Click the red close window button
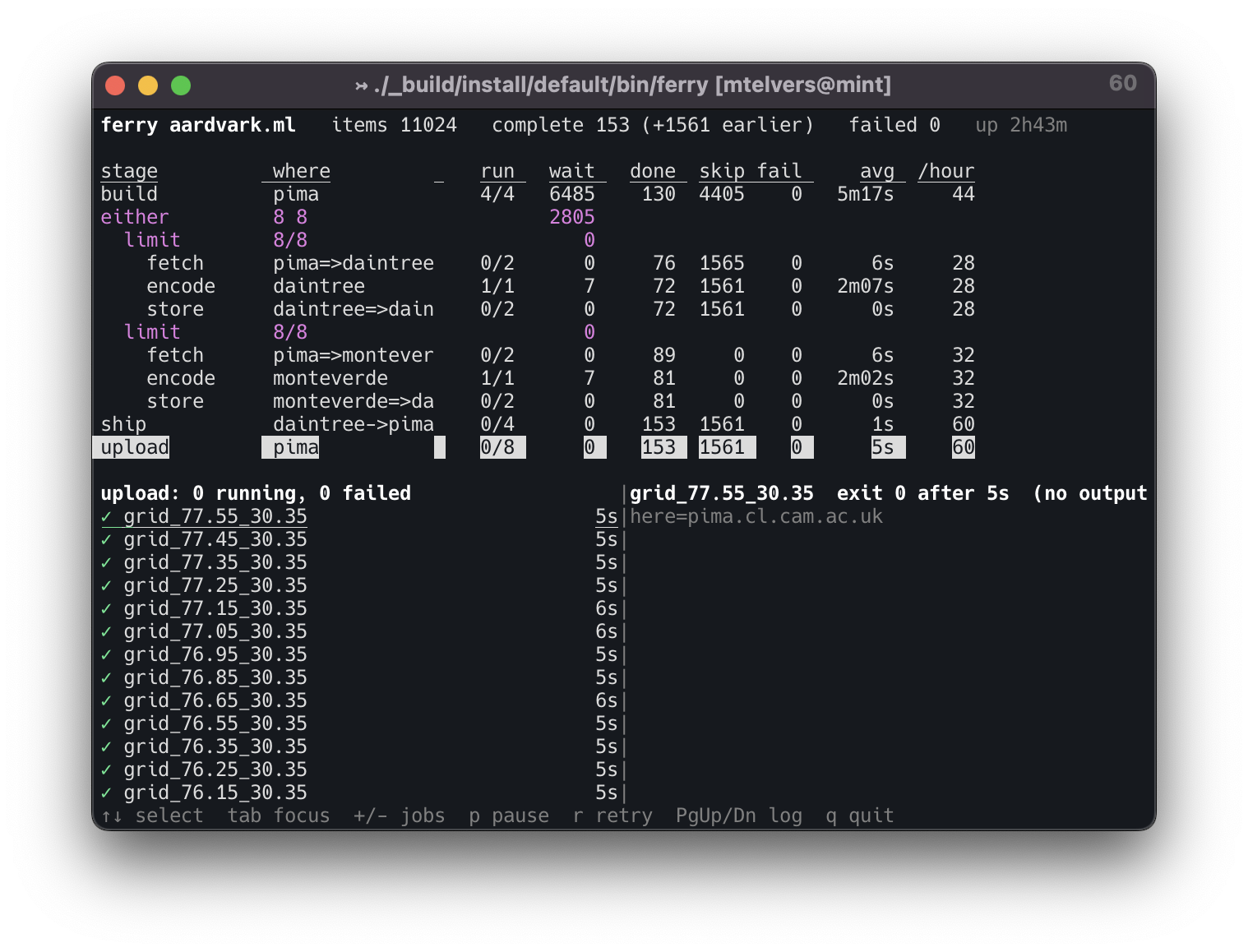The width and height of the screenshot is (1248, 952). tap(115, 85)
